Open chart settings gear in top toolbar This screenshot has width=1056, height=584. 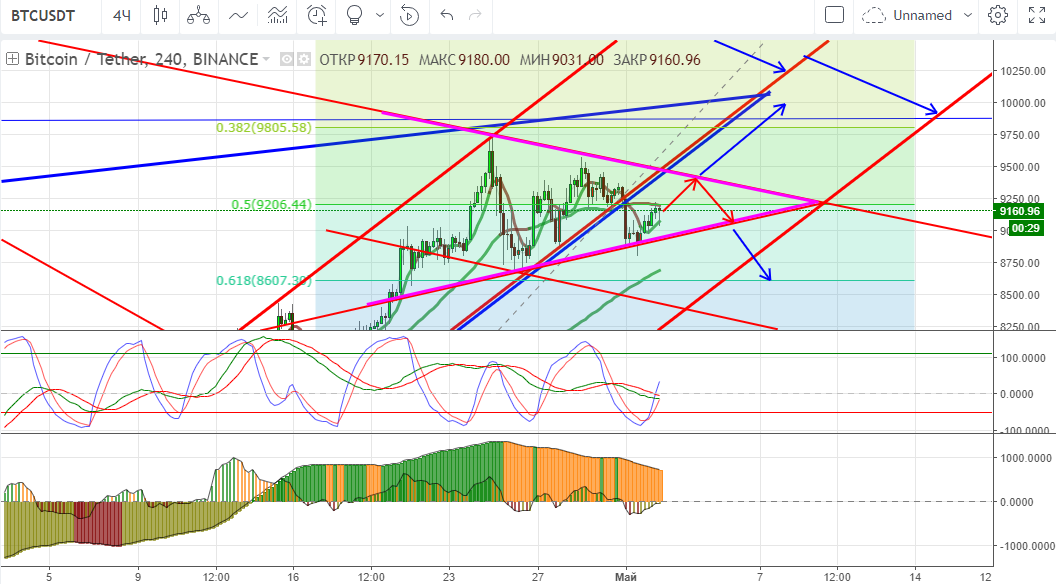click(x=997, y=15)
